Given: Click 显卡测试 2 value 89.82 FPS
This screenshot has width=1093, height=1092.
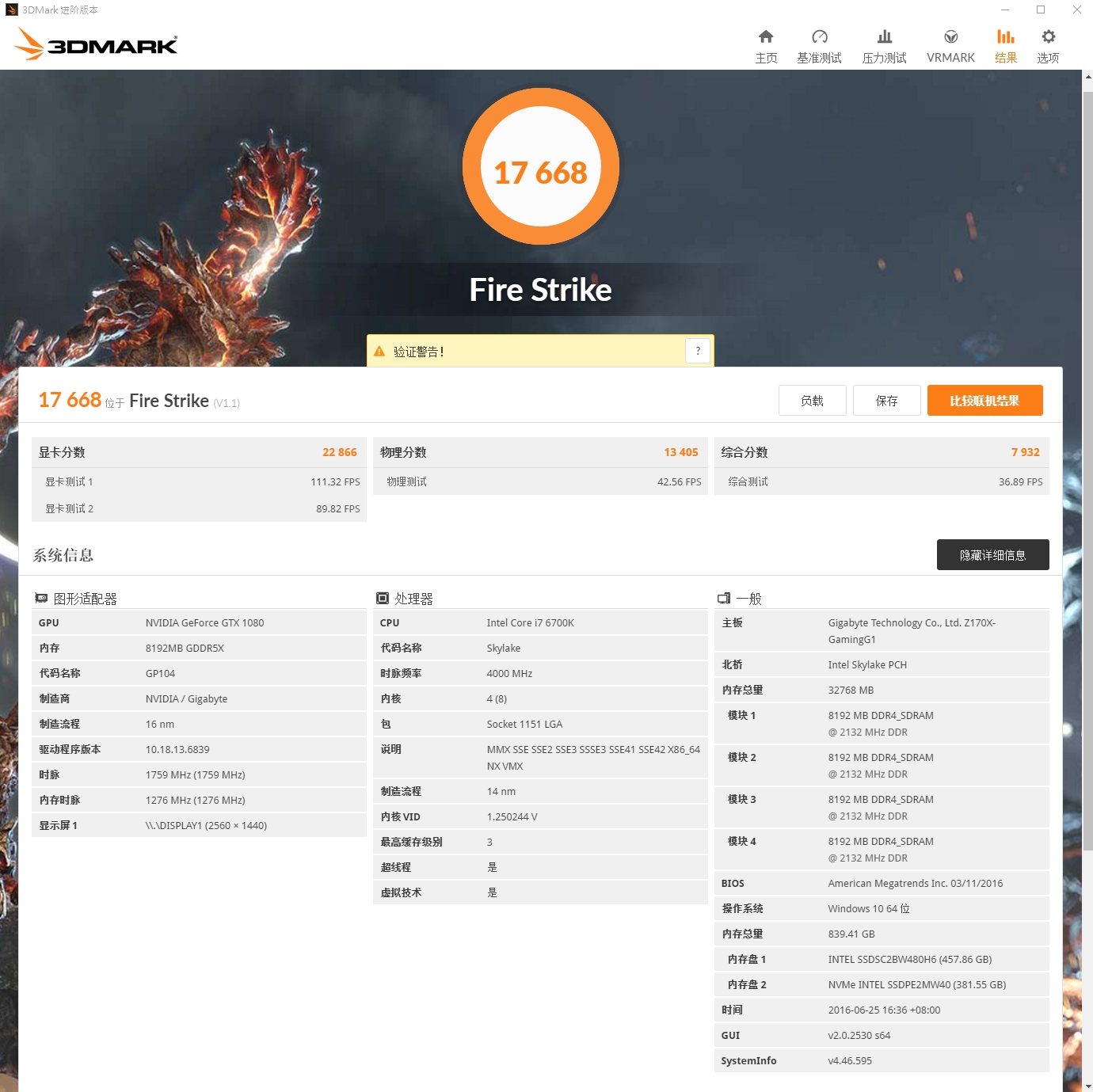Looking at the screenshot, I should 338,508.
